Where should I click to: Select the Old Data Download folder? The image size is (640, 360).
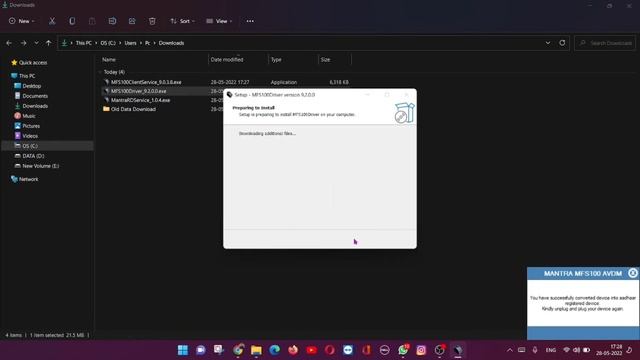click(x=133, y=109)
